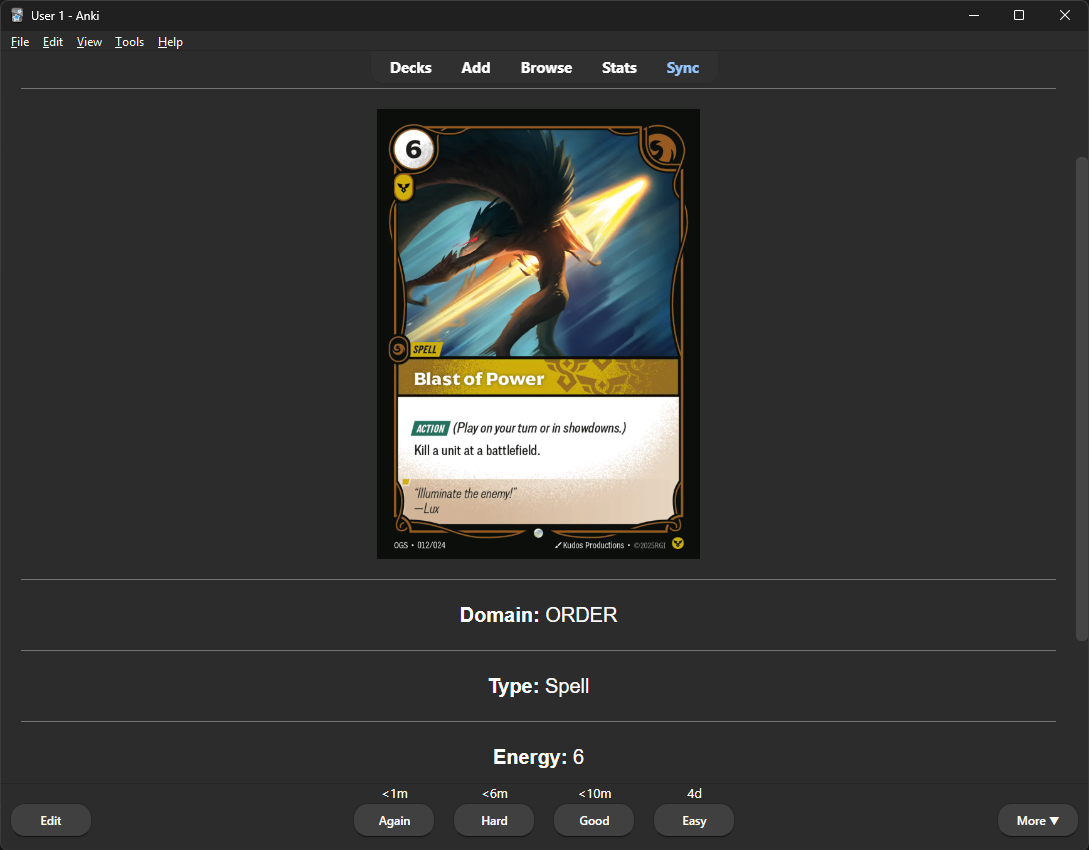1089x850 pixels.
Task: Open the Add card screen
Action: (475, 67)
